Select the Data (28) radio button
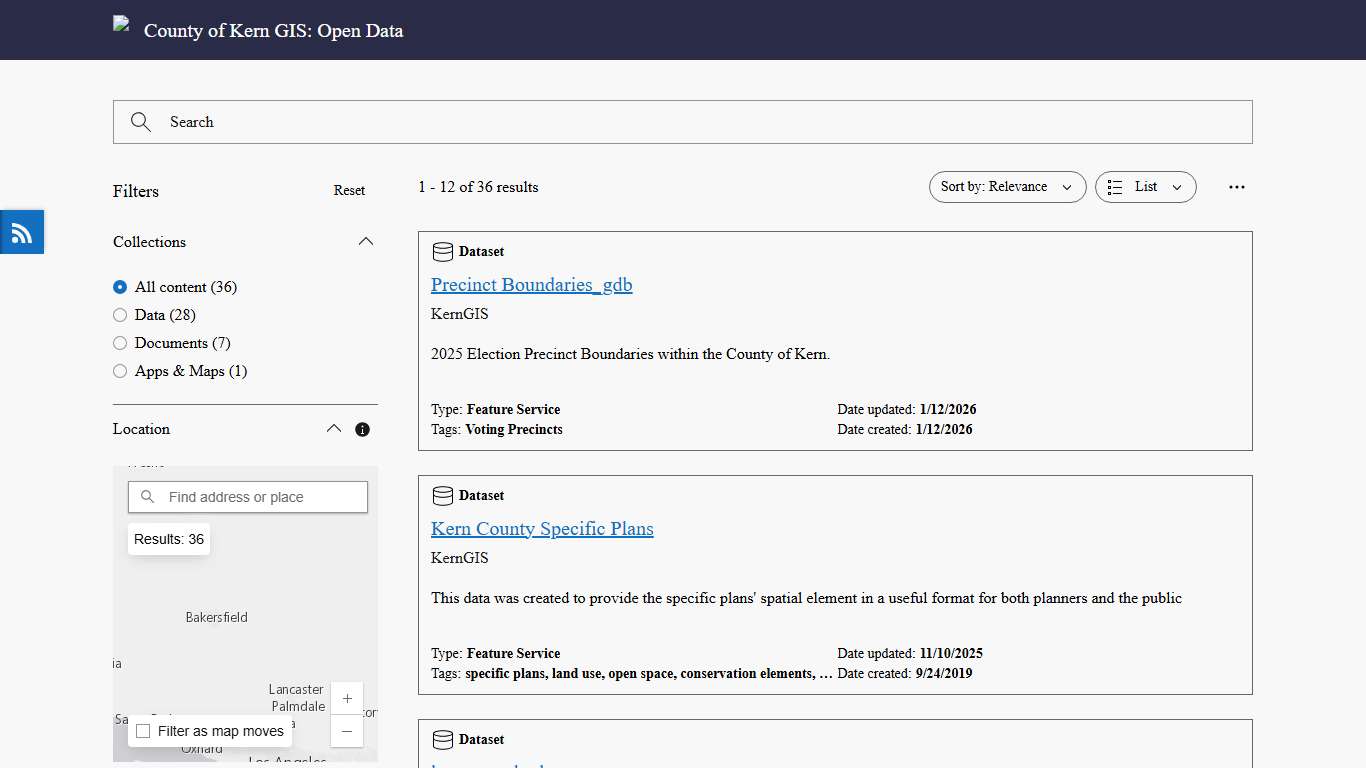The height and width of the screenshot is (768, 1366). 120,315
